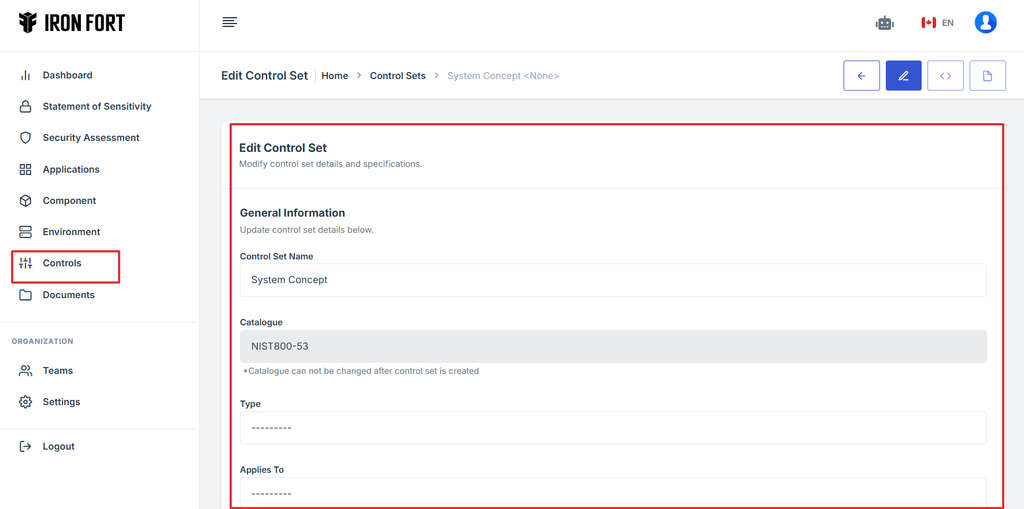Click the back arrow button

861,76
